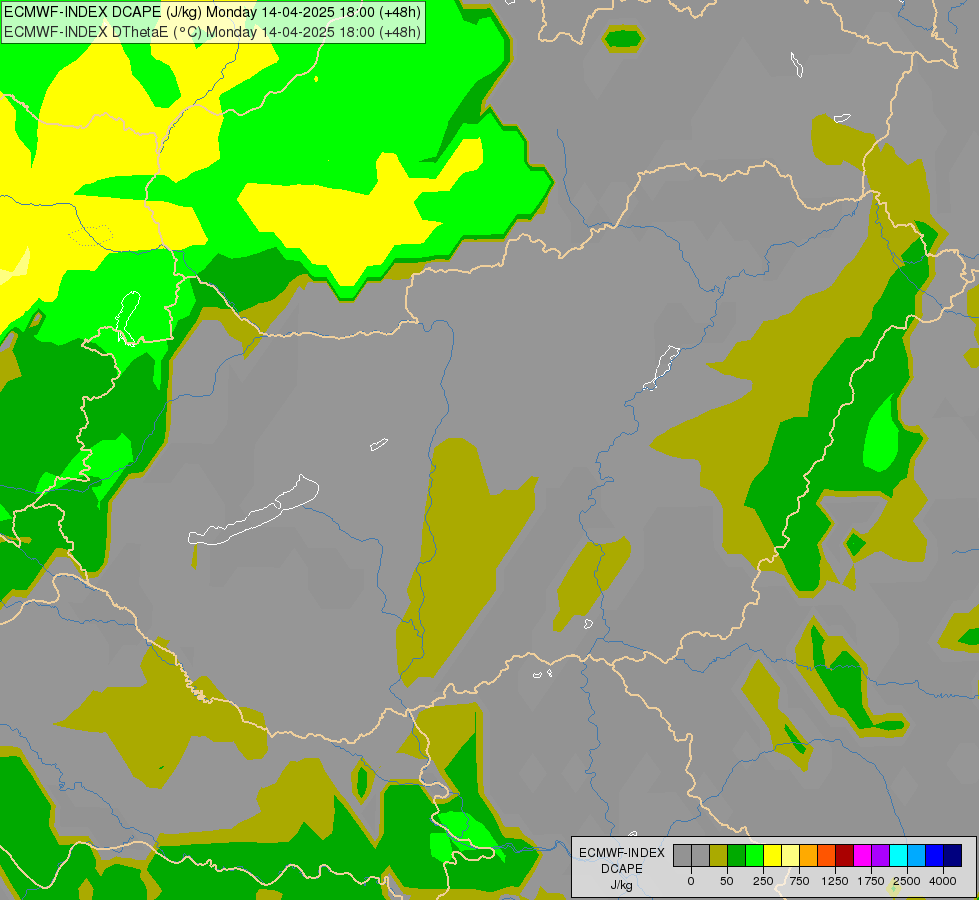Click the legend value 1250
This screenshot has width=979, height=900.
pyautogui.click(x=835, y=881)
